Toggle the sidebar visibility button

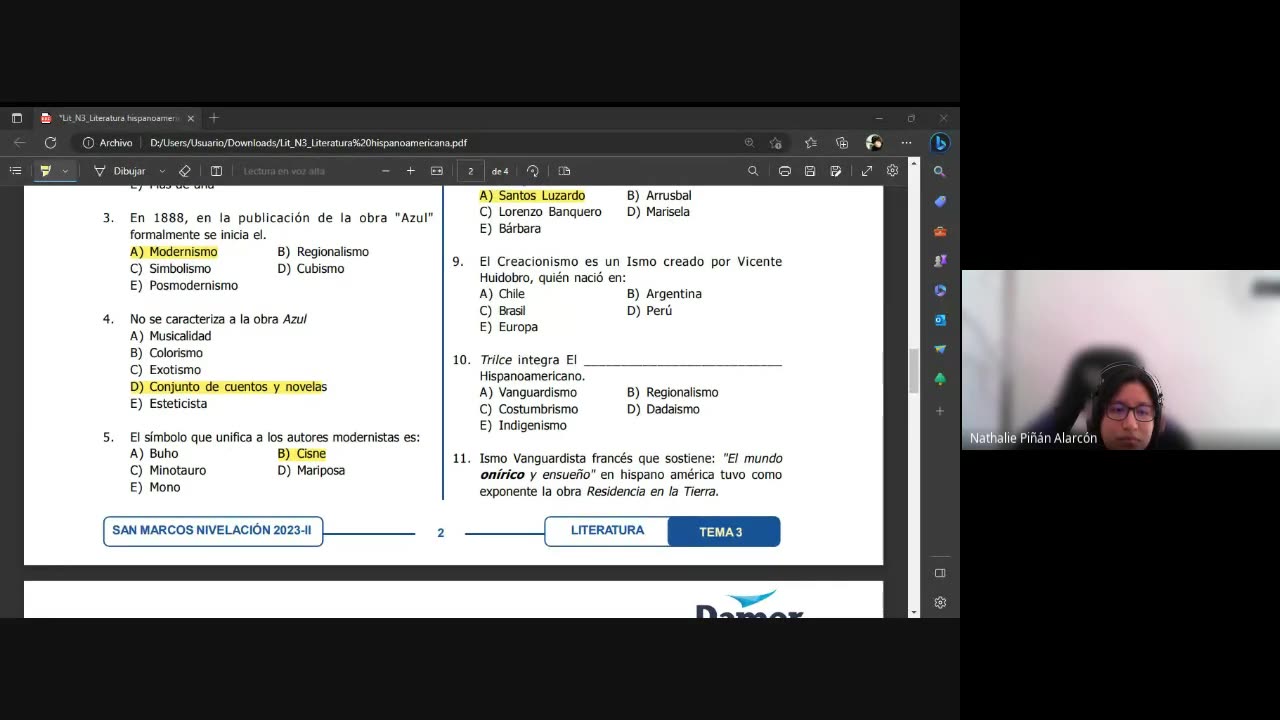940,573
